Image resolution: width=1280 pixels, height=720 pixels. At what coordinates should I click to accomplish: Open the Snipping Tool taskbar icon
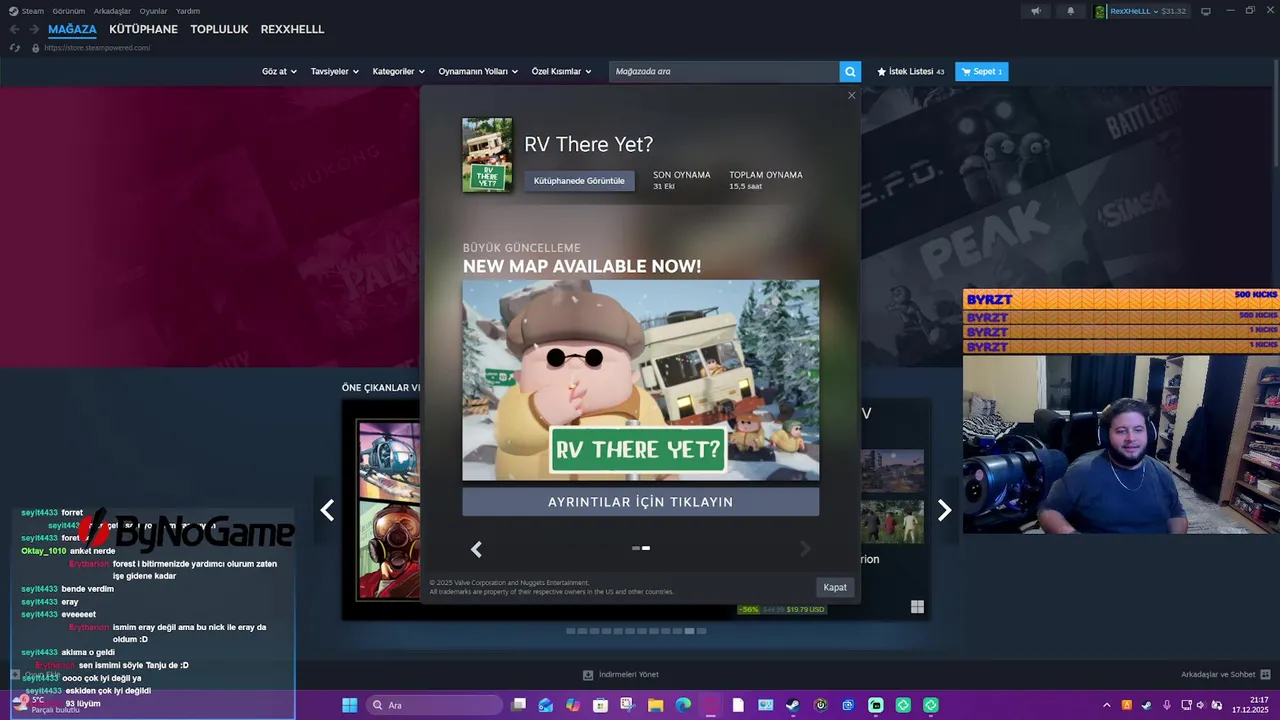(628, 705)
